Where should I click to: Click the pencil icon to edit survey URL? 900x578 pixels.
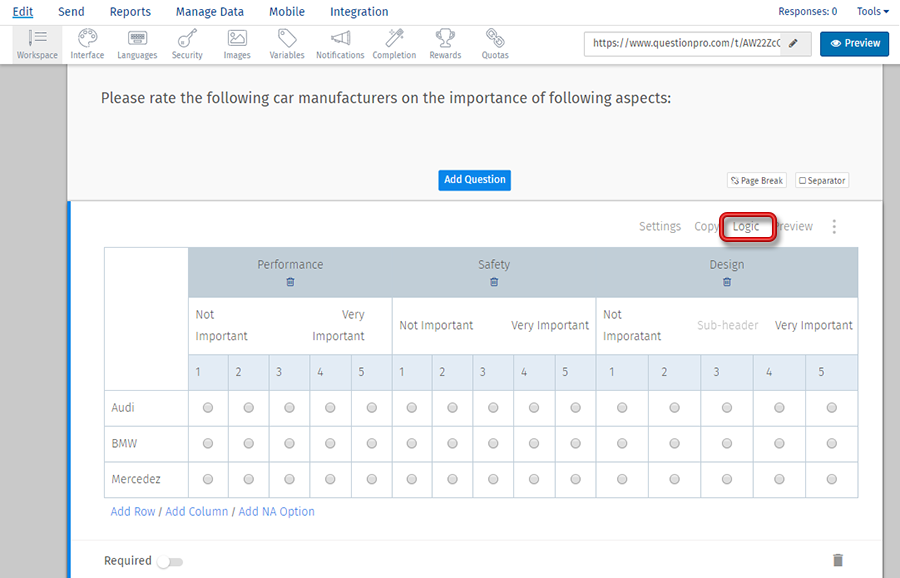794,44
